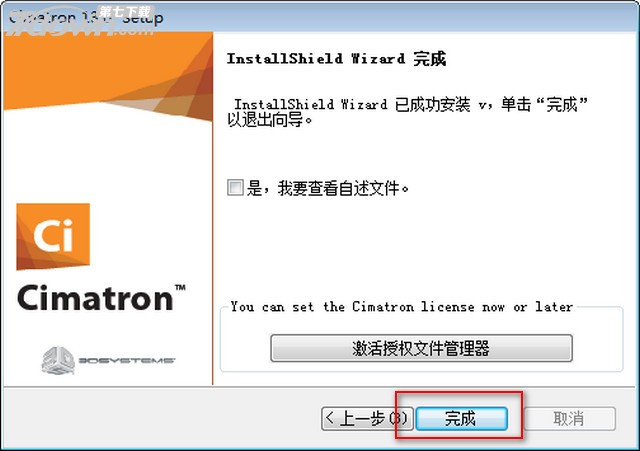Click the 'You can set the Cimatron license' label
The image size is (640, 451).
pyautogui.click(x=402, y=307)
